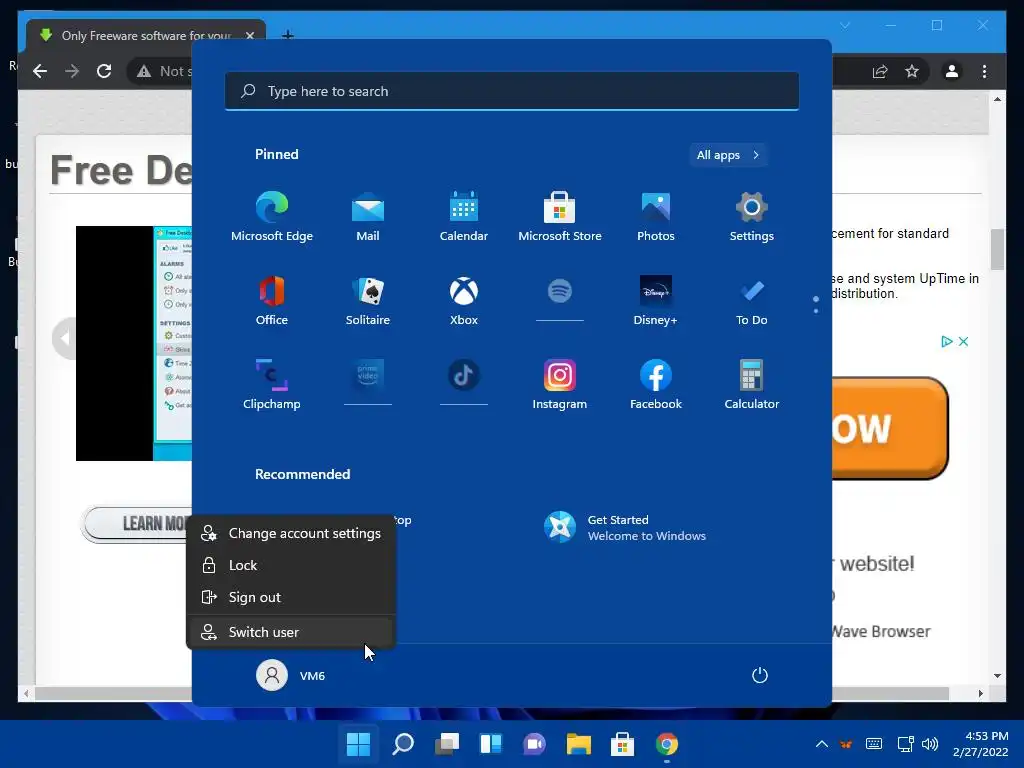1024x768 pixels.
Task: Open Task View on taskbar
Action: [447, 744]
